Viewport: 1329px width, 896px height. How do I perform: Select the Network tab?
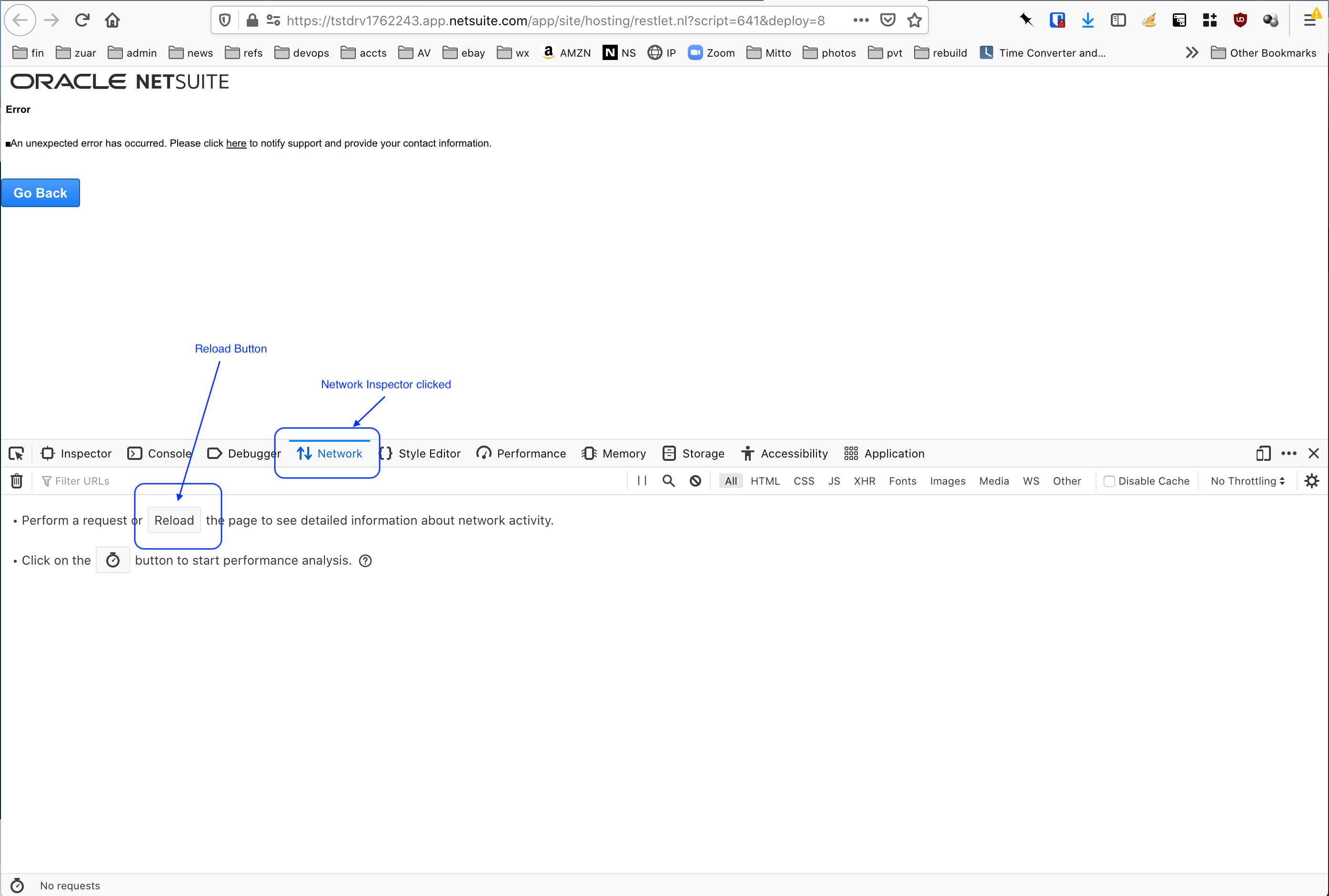coord(329,453)
